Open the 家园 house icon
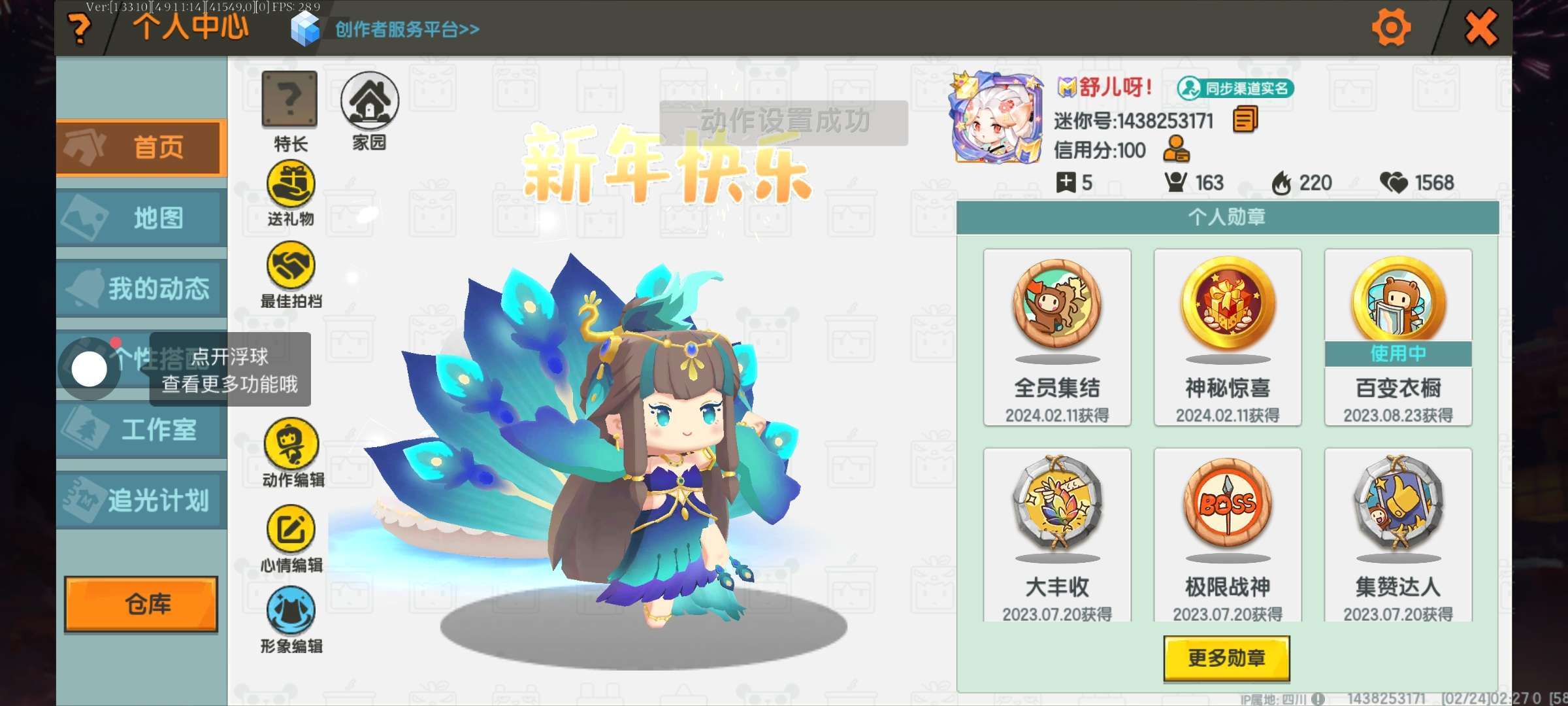The width and height of the screenshot is (1568, 706). pyautogui.click(x=370, y=100)
